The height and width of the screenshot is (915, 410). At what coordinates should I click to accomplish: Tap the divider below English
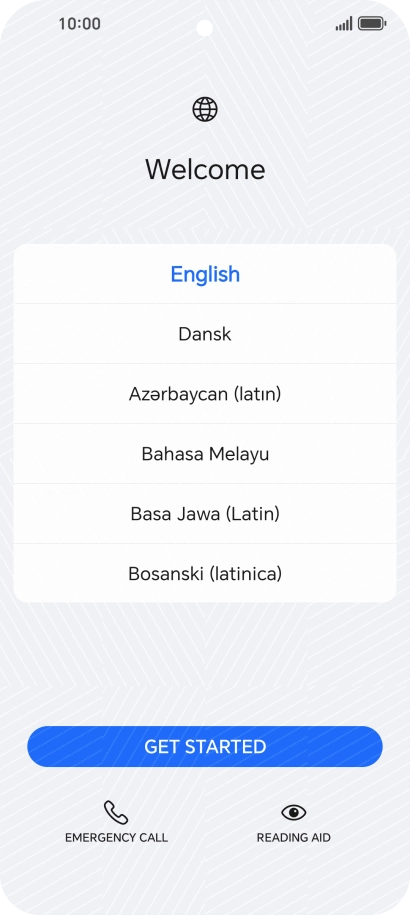tap(205, 303)
